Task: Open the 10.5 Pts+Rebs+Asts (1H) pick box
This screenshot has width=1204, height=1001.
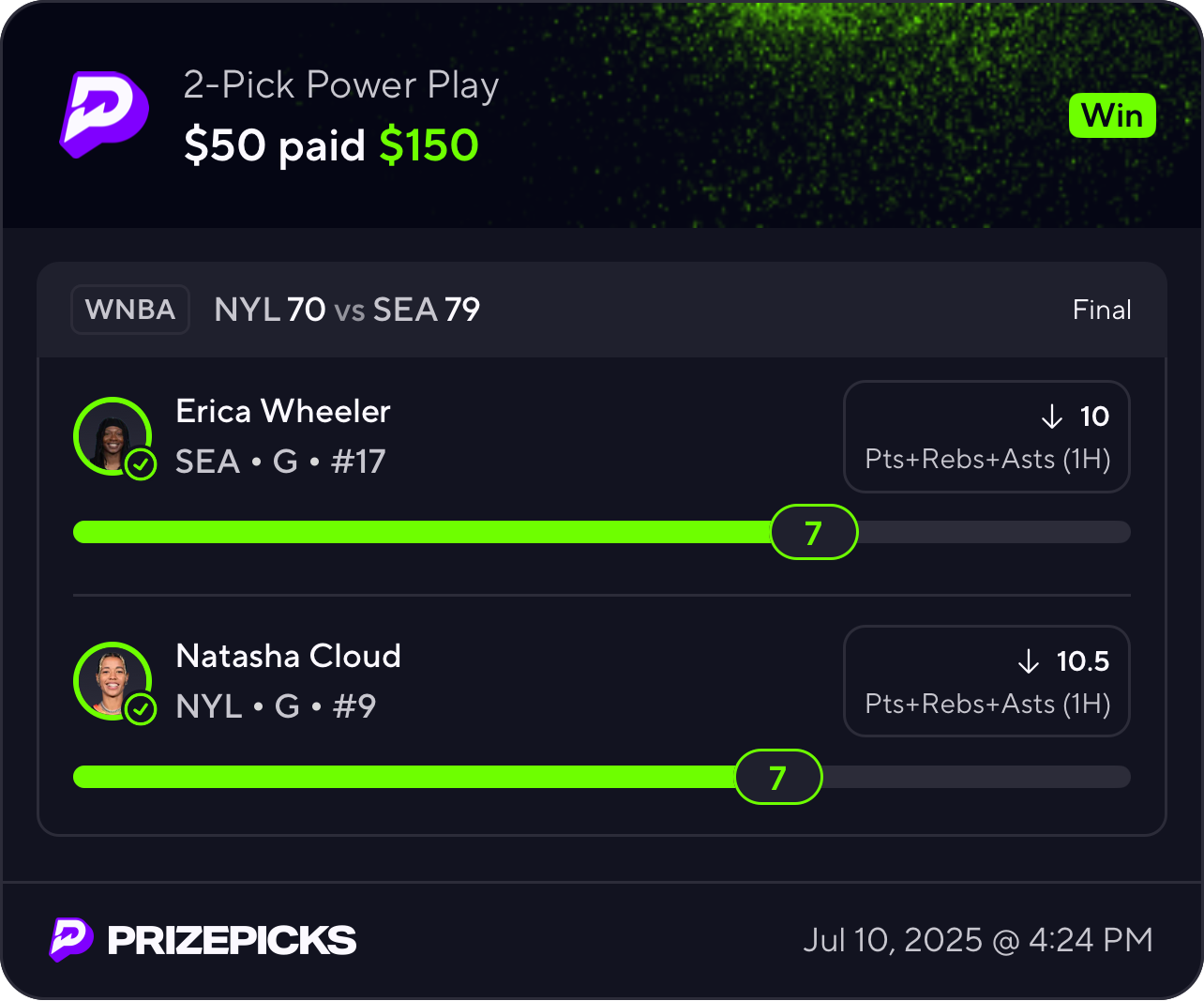Action: coord(986,681)
